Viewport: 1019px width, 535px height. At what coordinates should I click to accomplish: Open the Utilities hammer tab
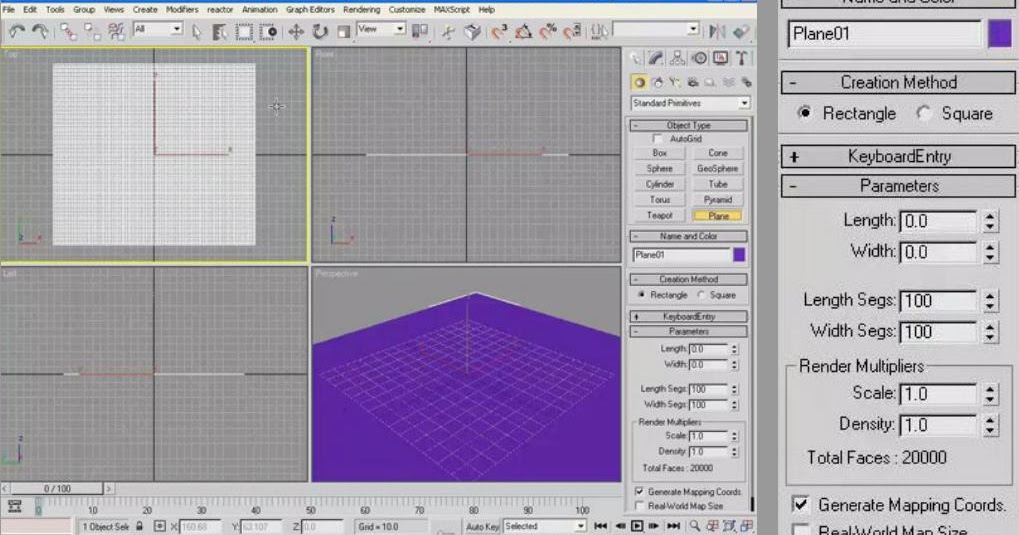[742, 59]
